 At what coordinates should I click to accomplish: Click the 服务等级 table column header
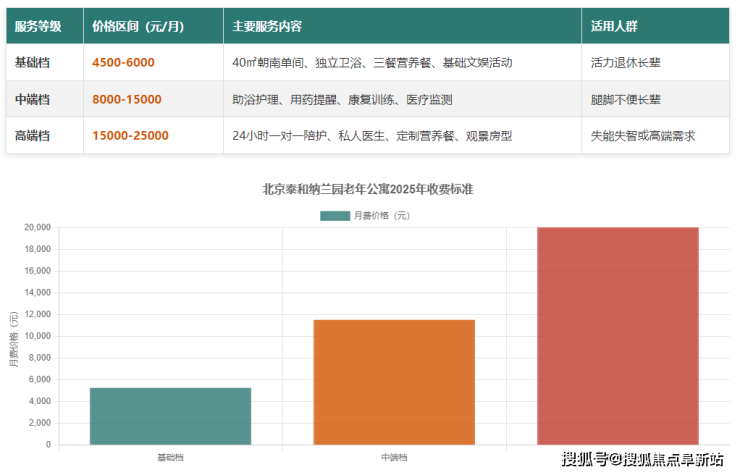coord(38,27)
